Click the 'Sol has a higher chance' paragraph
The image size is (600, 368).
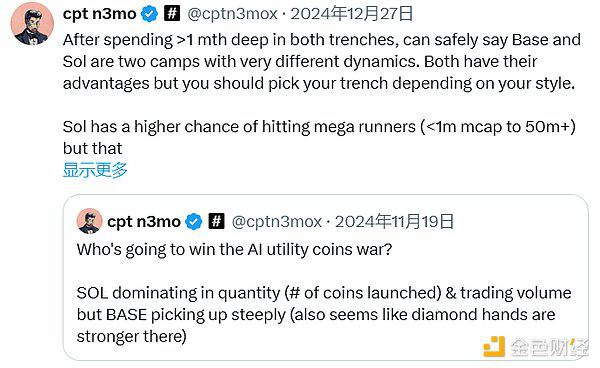coord(319,137)
